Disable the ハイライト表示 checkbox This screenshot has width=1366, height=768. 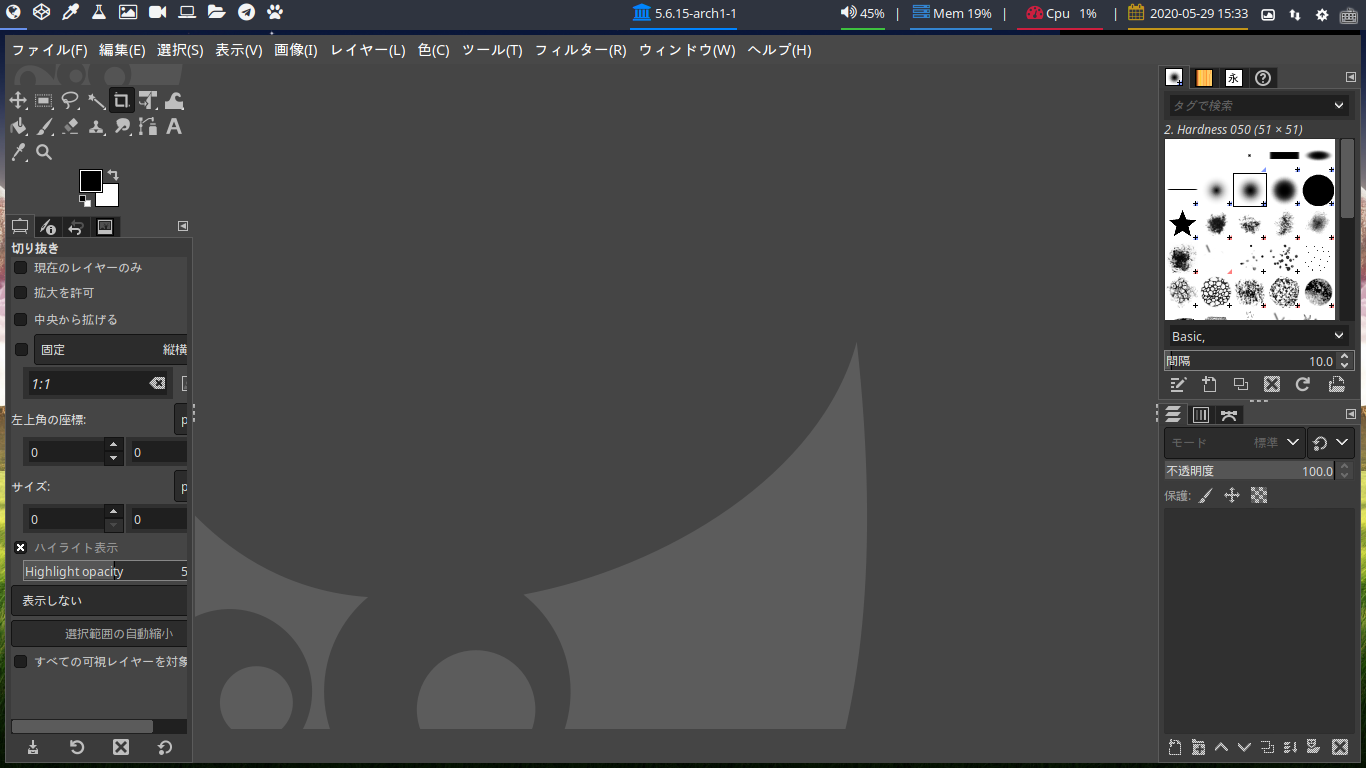[x=20, y=548]
